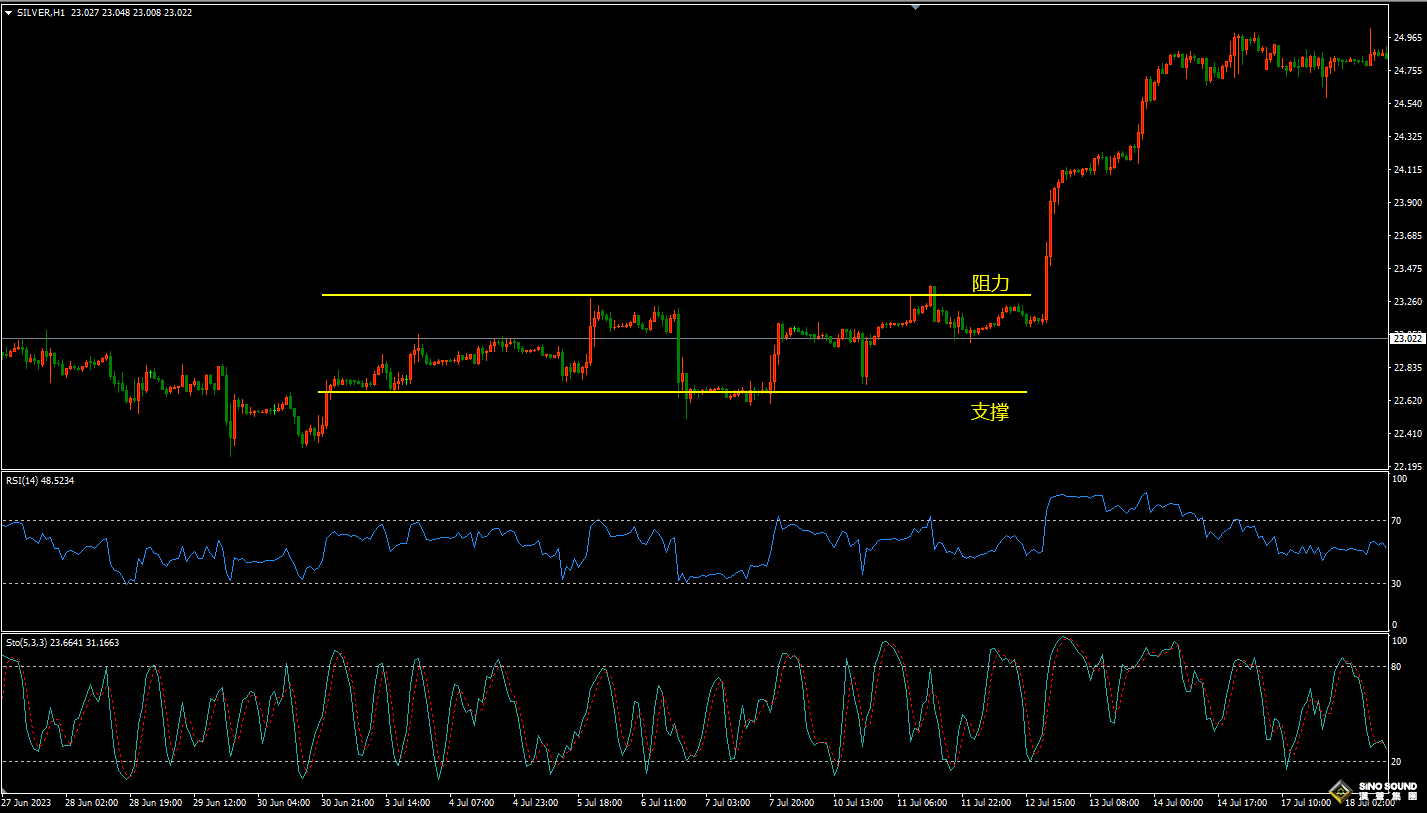
Task: Click the 22.195 price scale value
Action: (x=1407, y=467)
